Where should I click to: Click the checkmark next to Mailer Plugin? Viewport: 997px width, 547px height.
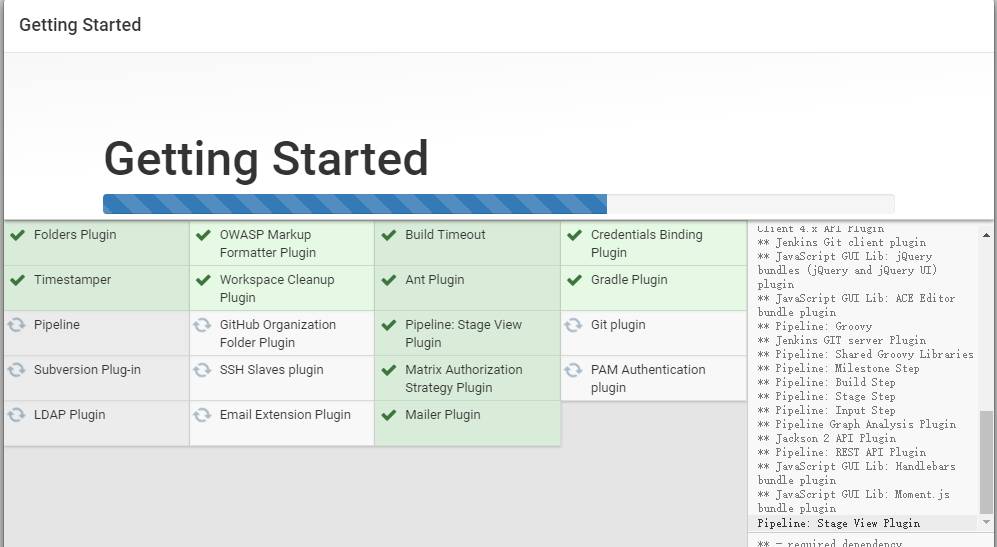(x=388, y=415)
